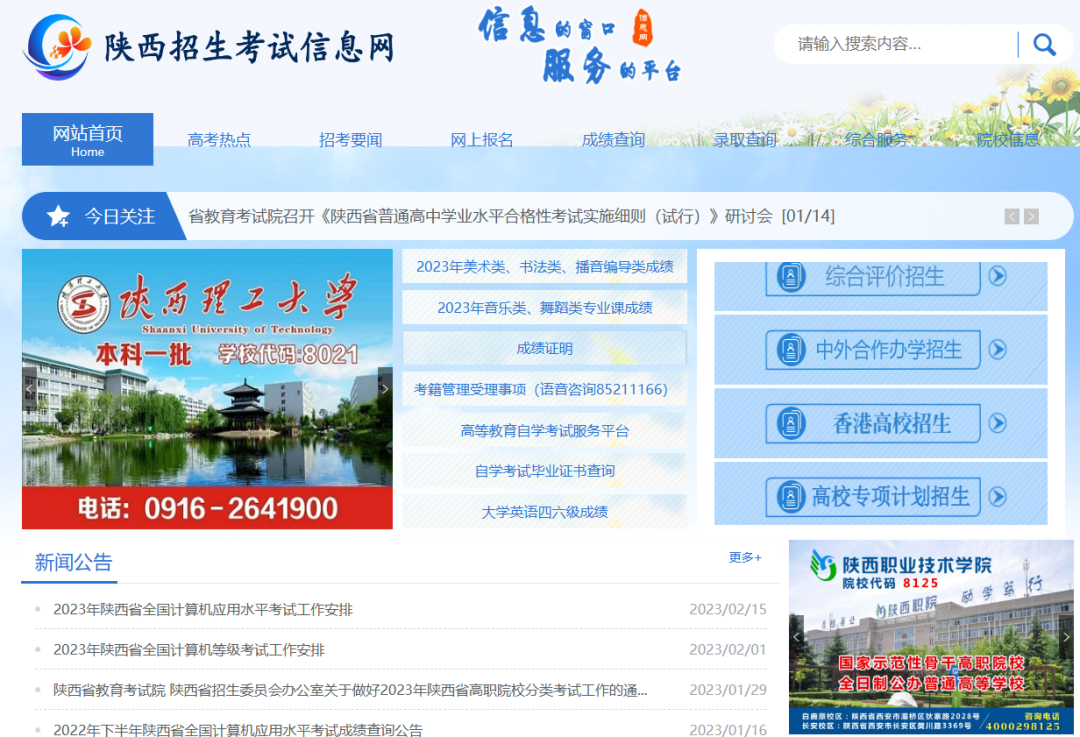Click the star icon beside 今日关注
This screenshot has width=1080, height=737.
coord(58,216)
